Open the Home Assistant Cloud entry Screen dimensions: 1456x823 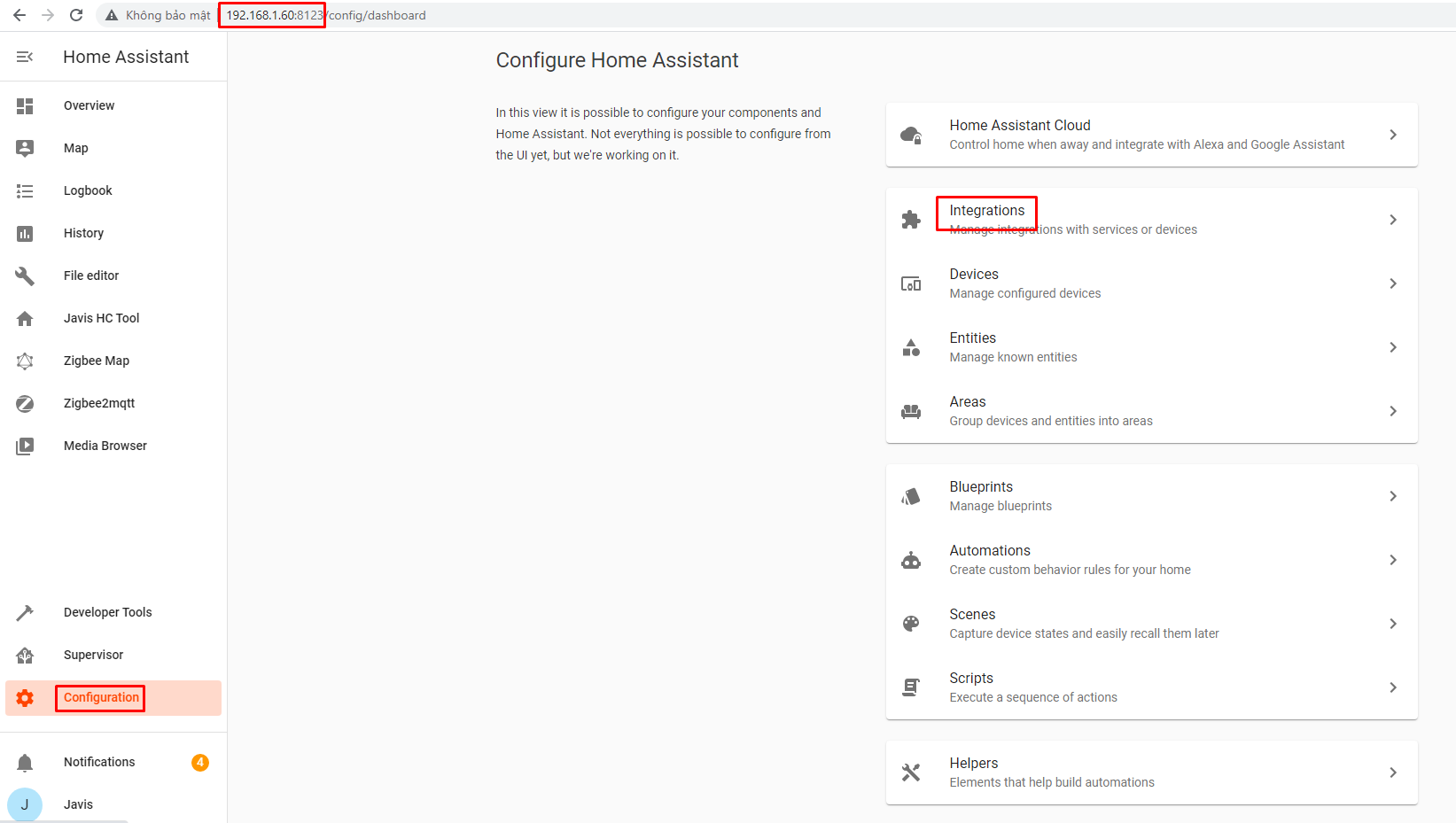point(1152,135)
